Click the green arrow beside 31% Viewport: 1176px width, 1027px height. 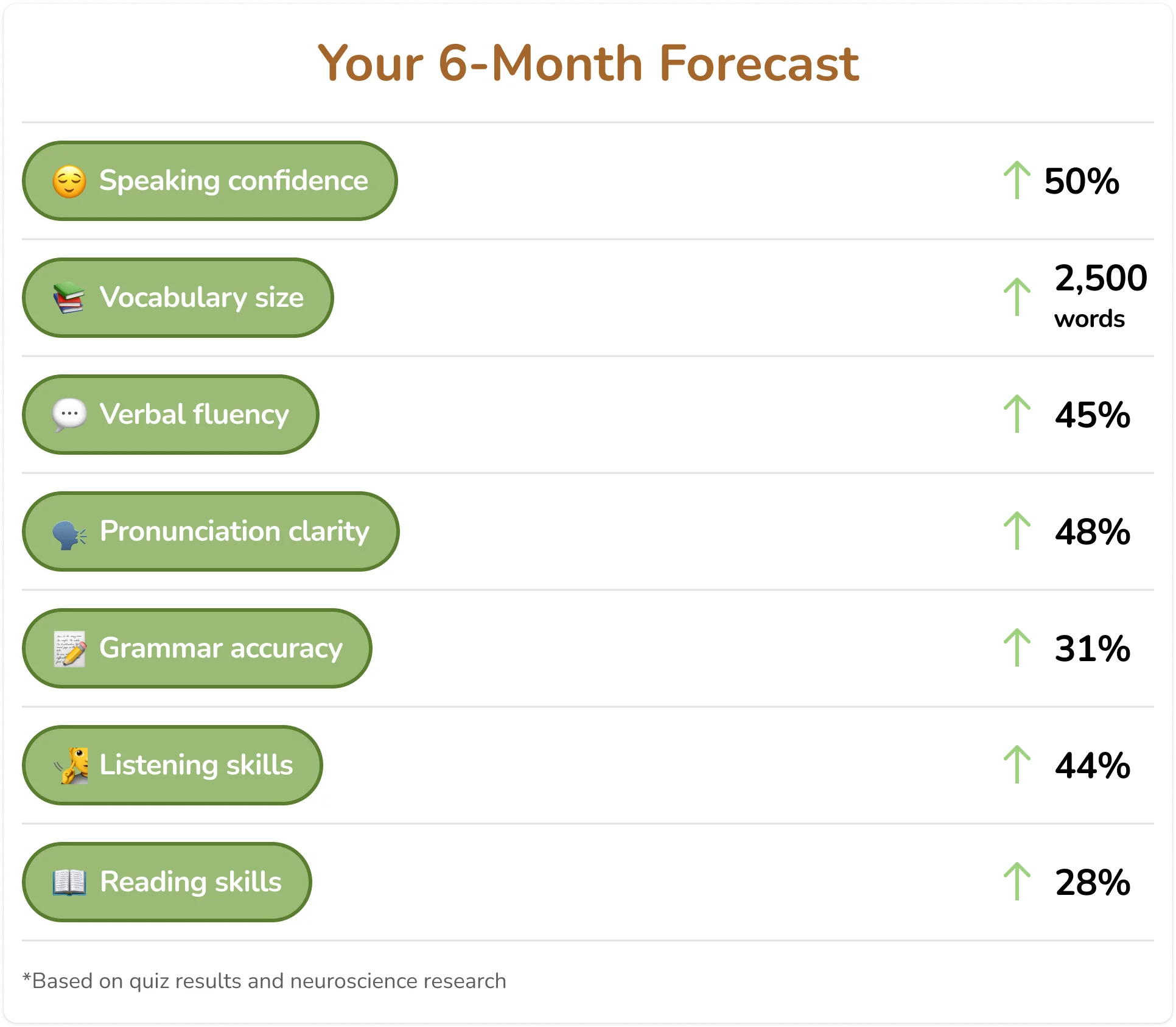(x=1017, y=647)
